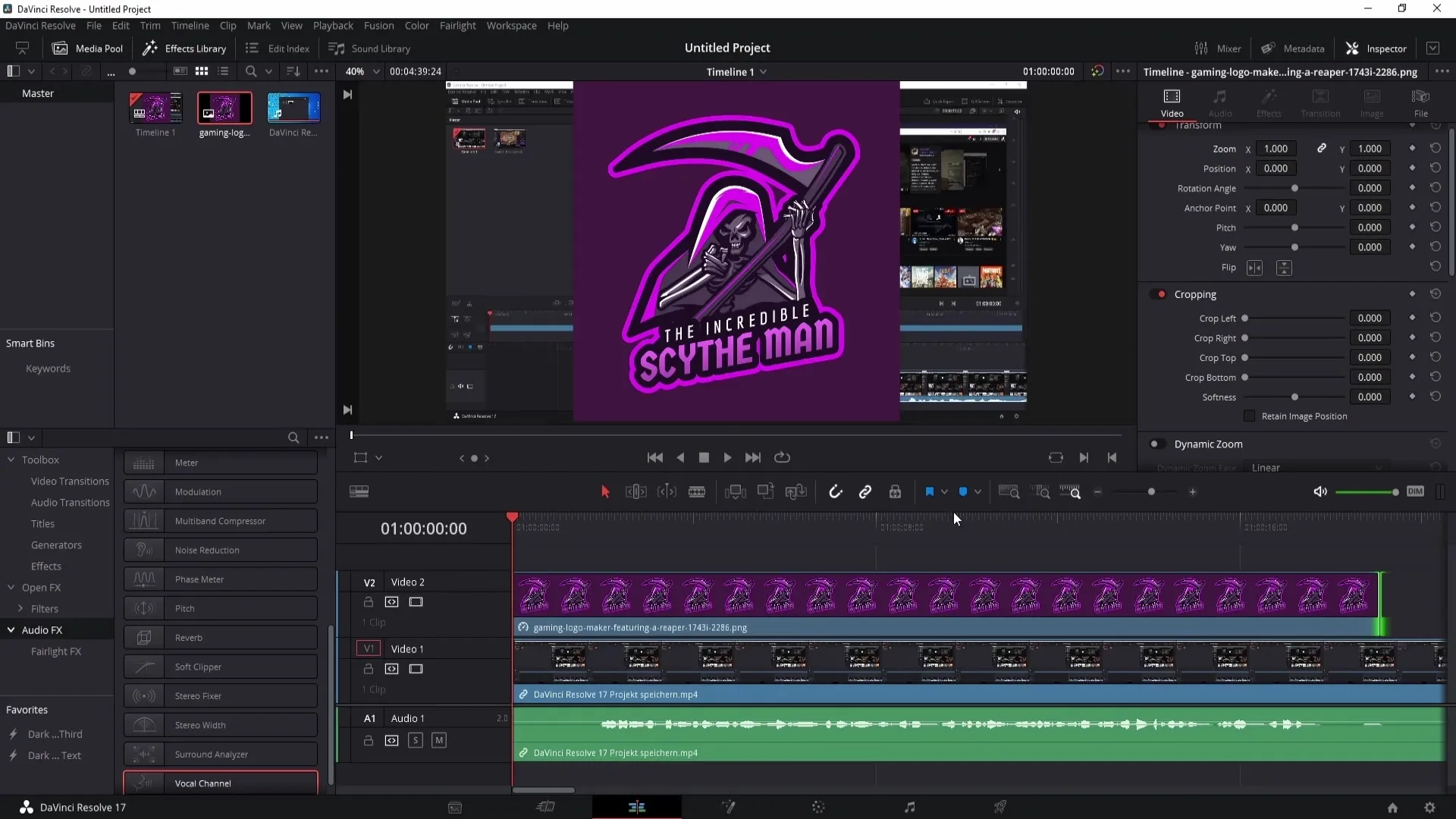Expand the Filters tree item

[x=20, y=608]
